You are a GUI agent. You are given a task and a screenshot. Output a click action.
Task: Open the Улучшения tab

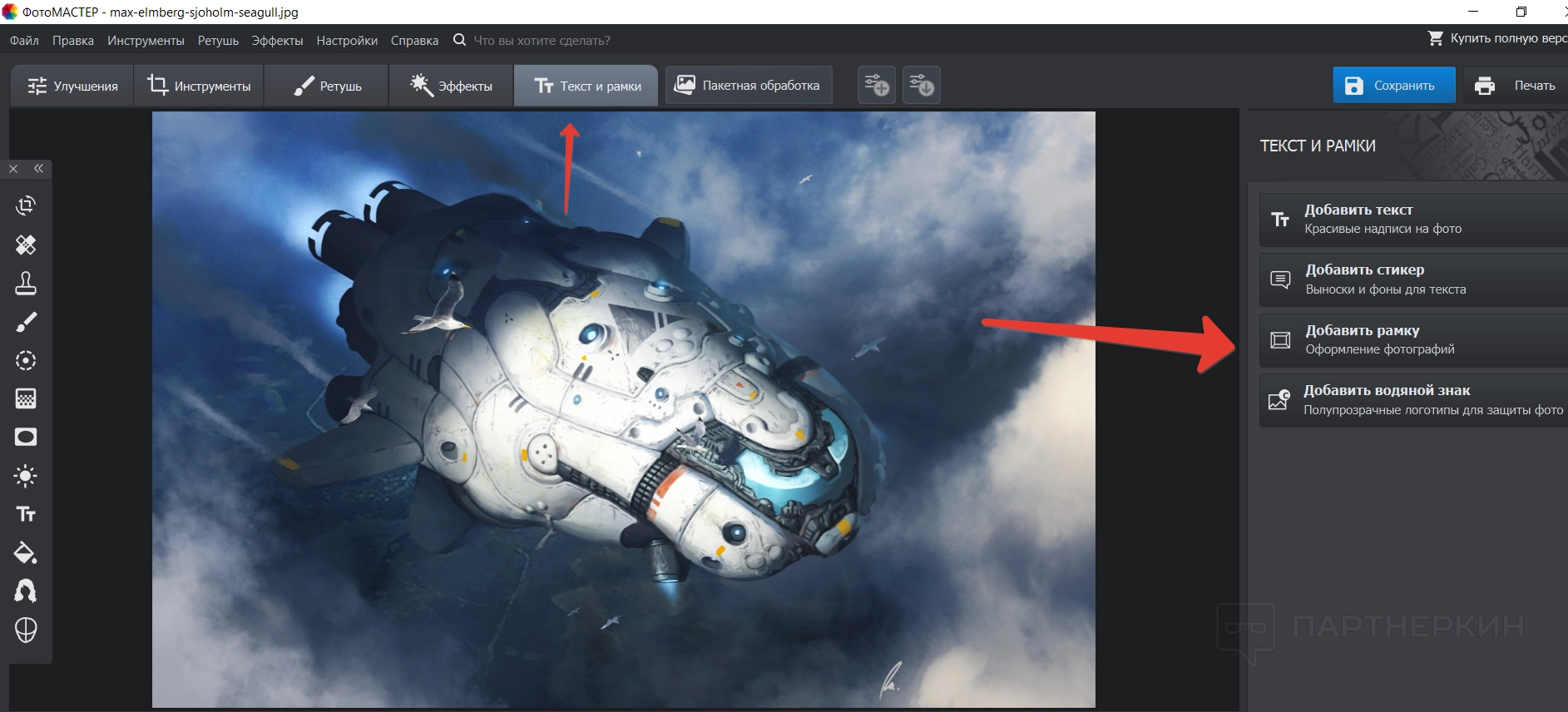coord(72,86)
